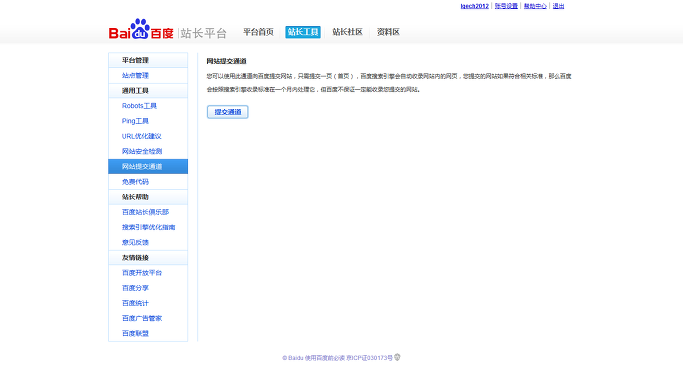Click the 网站提交通道 page heading
Screen dimensions: 683x369
click(227, 61)
